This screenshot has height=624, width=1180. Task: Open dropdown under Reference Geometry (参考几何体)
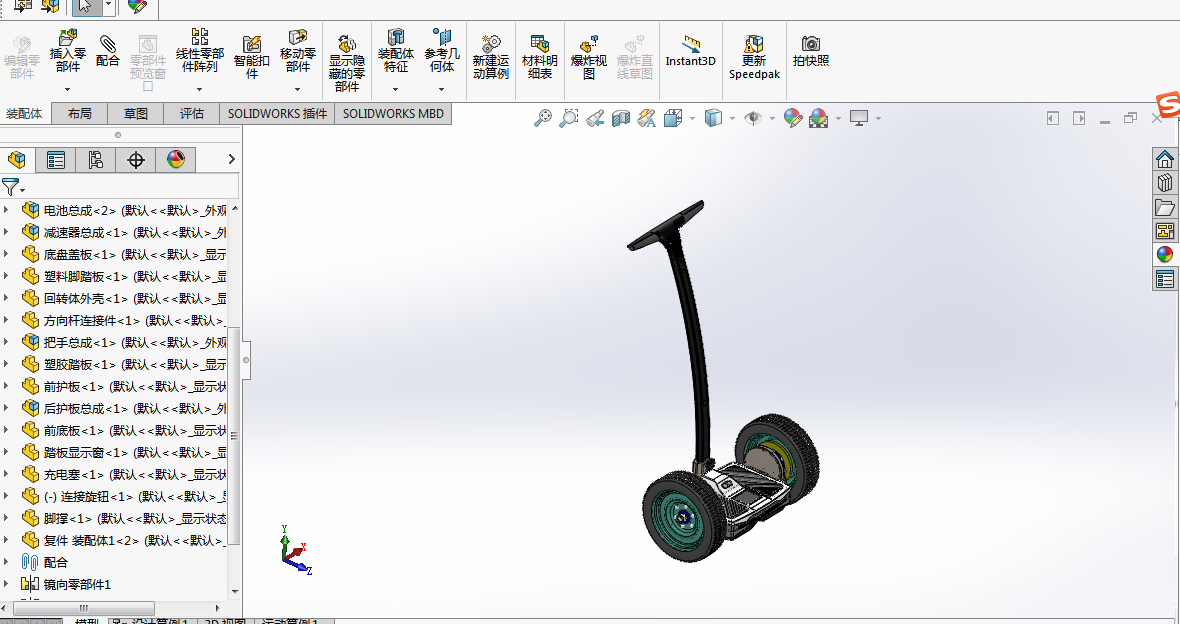coord(442,90)
